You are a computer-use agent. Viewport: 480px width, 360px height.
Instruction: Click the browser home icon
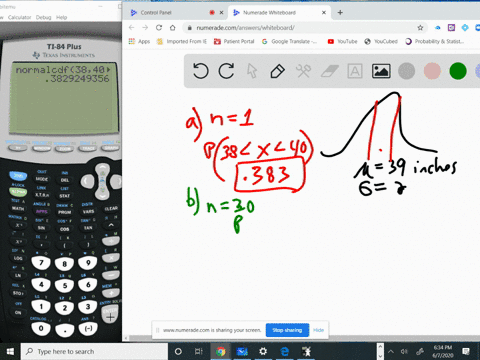point(172,28)
